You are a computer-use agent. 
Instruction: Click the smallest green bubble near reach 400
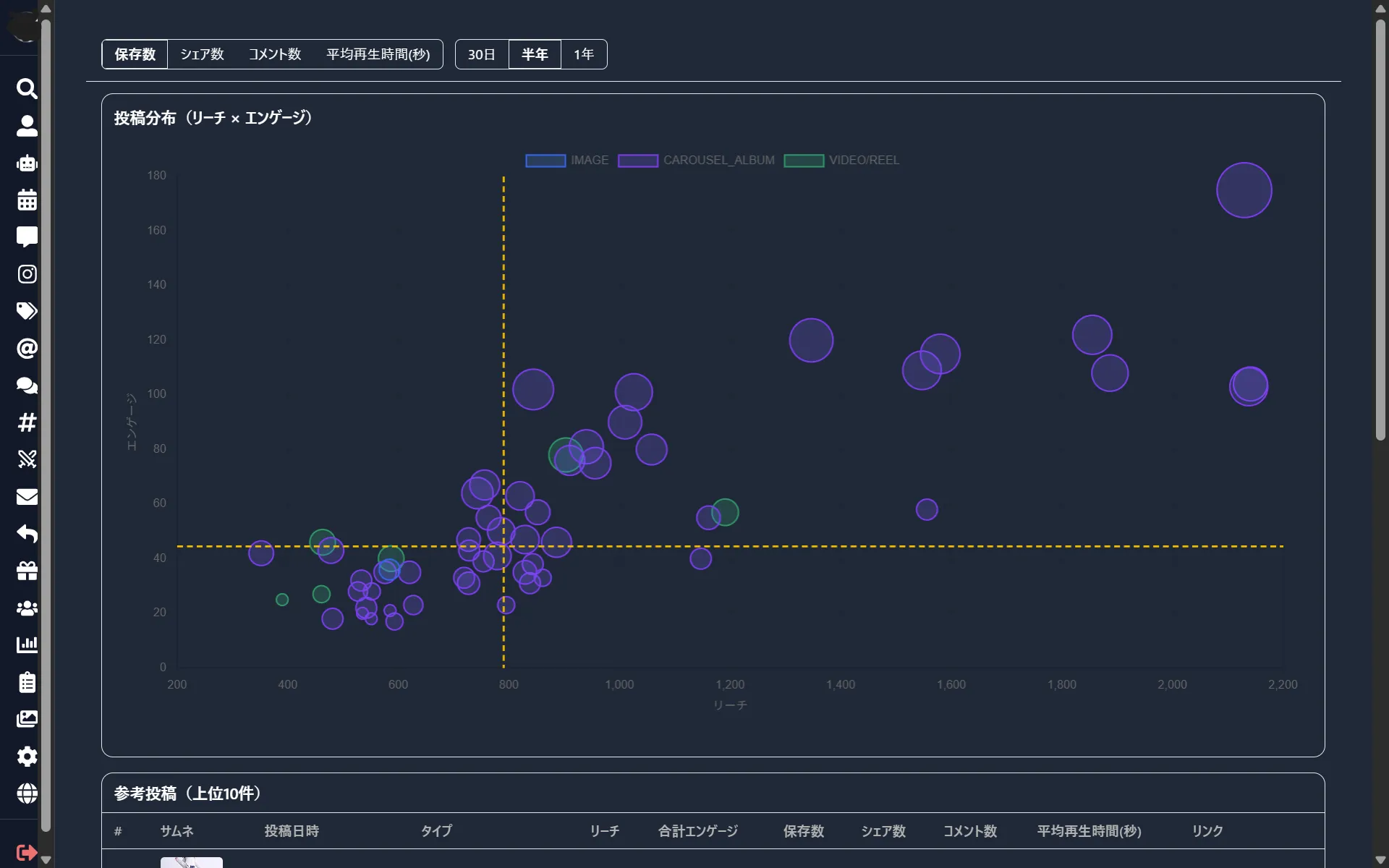click(x=282, y=600)
